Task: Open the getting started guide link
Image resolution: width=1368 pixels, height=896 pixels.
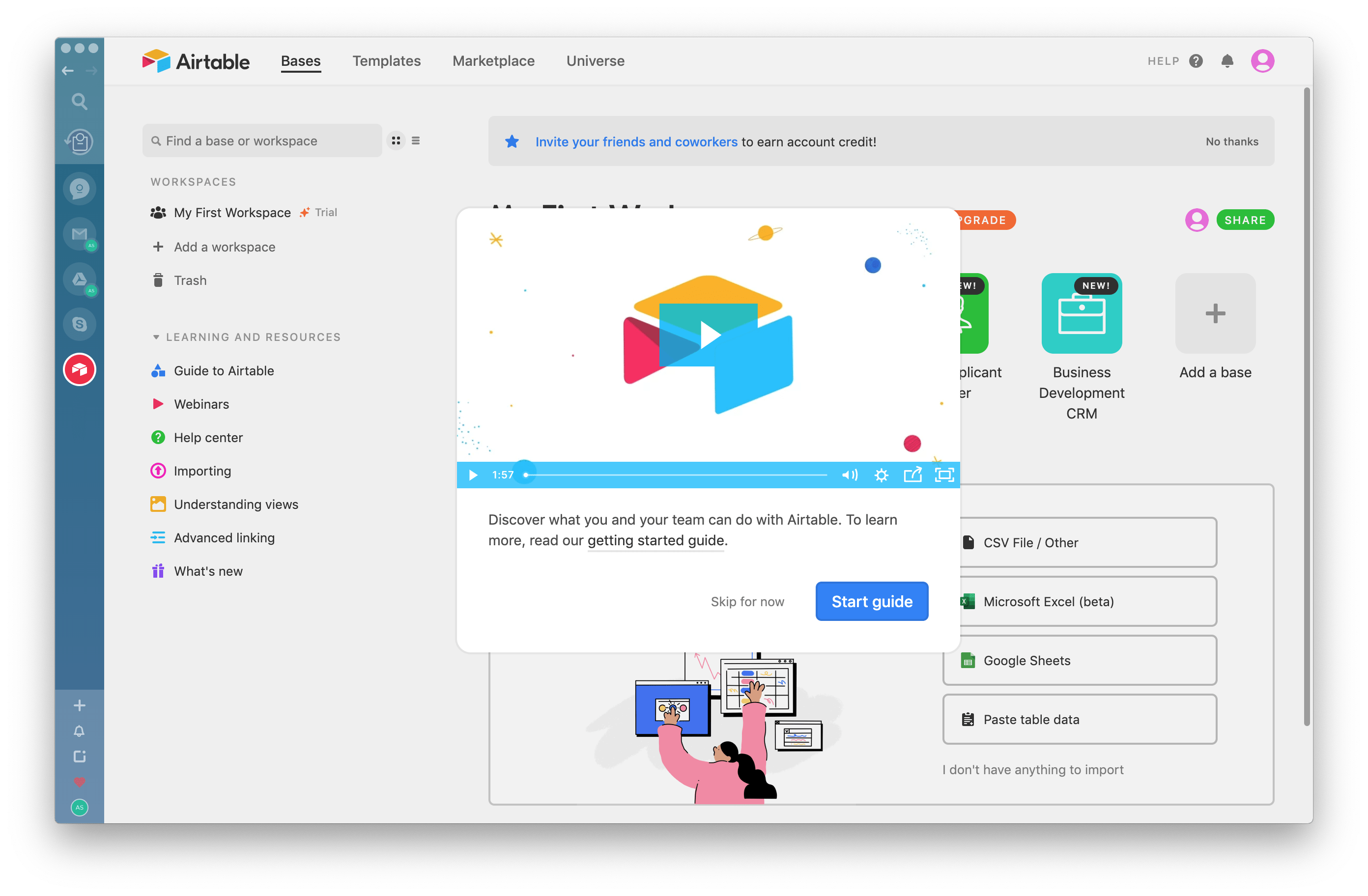Action: (655, 541)
